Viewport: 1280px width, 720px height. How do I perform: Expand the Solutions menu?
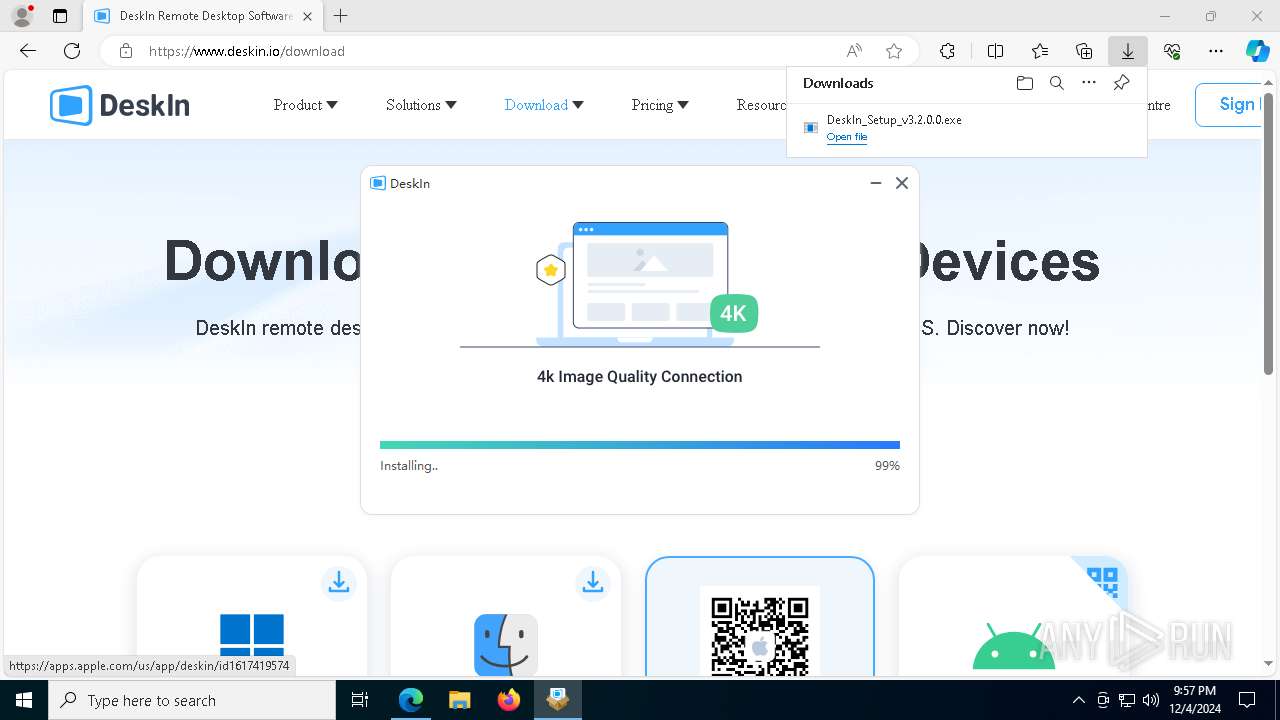click(x=421, y=105)
